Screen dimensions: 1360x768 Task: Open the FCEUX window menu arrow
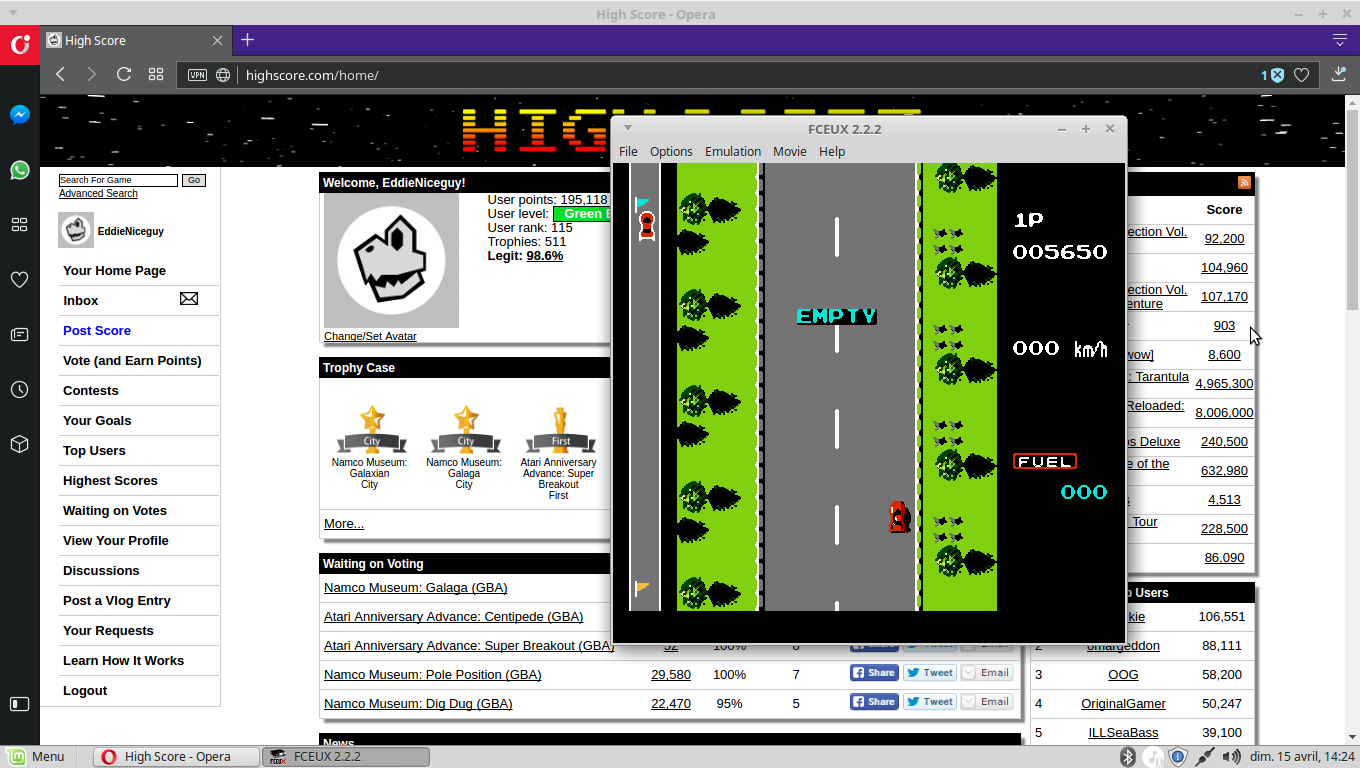tap(628, 128)
